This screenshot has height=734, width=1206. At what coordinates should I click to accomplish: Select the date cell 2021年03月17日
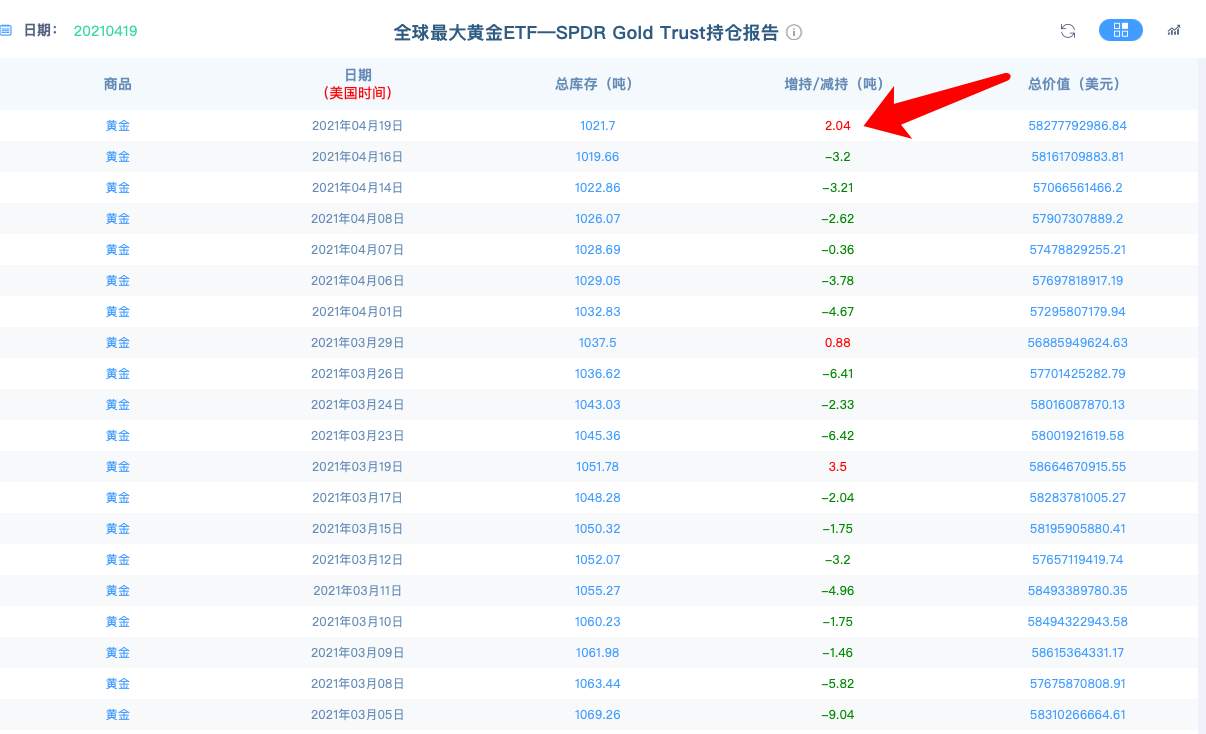tap(358, 498)
